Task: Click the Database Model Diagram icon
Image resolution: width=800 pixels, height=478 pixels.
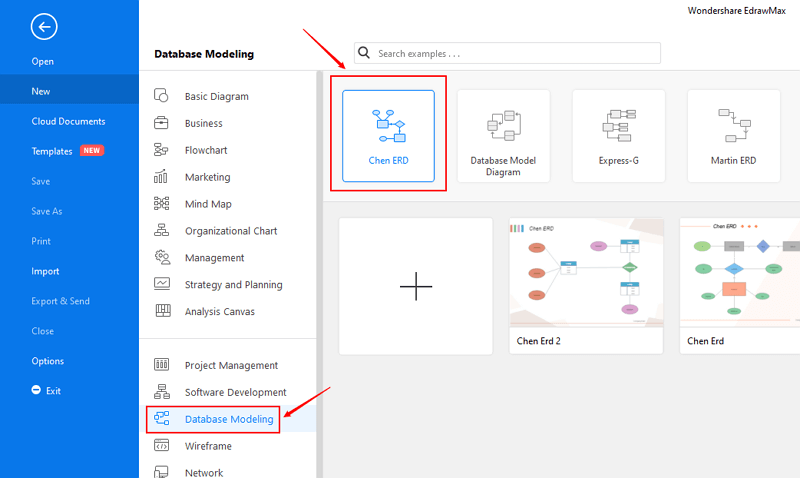Action: (504, 125)
